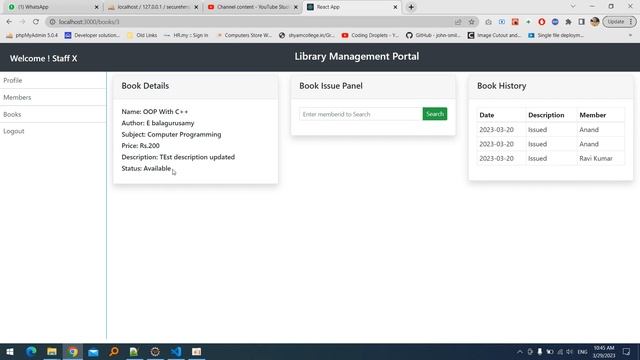Image resolution: width=640 pixels, height=360 pixels.
Task: Open the Developer solution bookmark
Action: pos(93,36)
